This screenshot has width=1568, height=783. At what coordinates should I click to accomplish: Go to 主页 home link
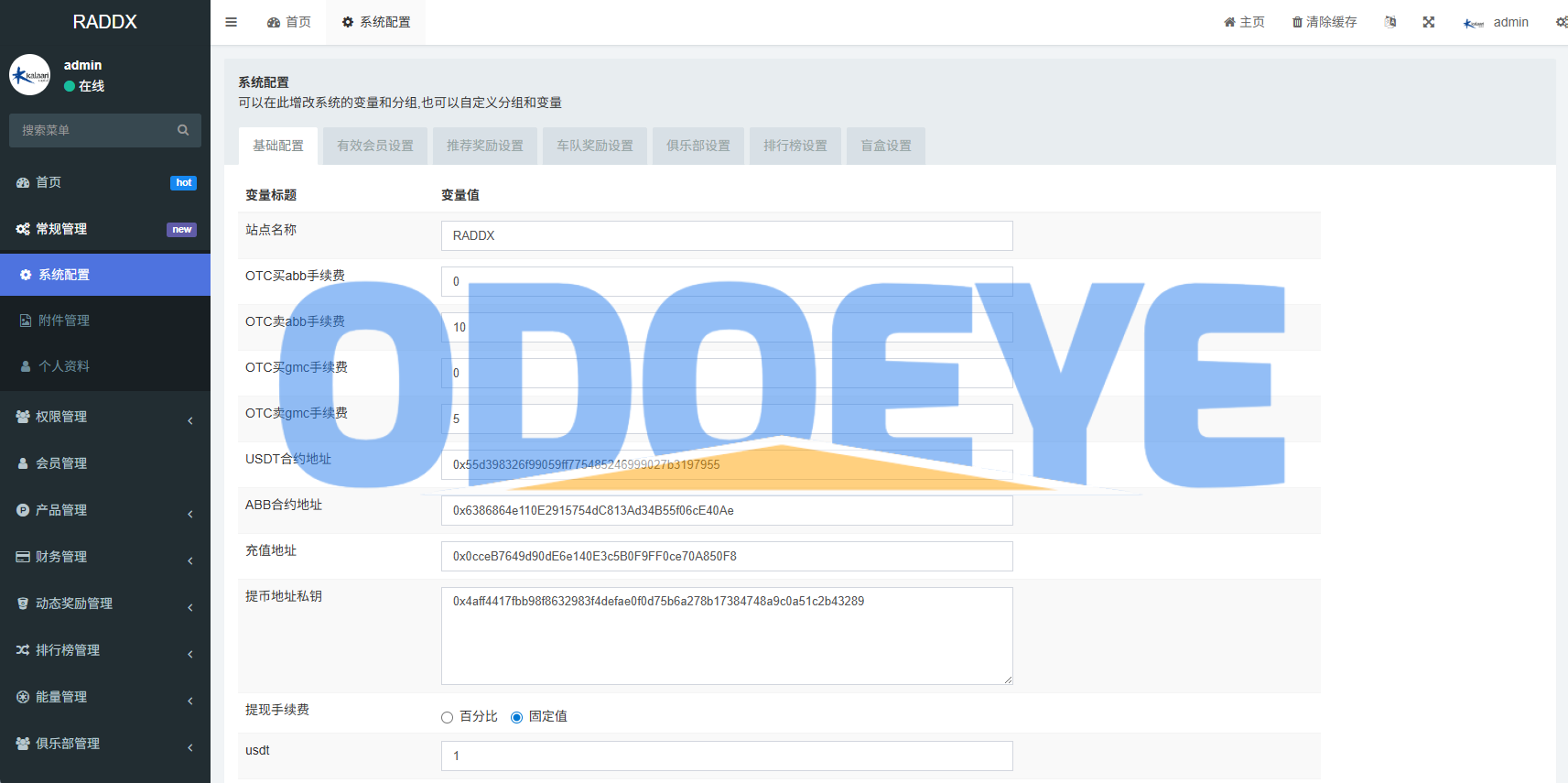1244,22
